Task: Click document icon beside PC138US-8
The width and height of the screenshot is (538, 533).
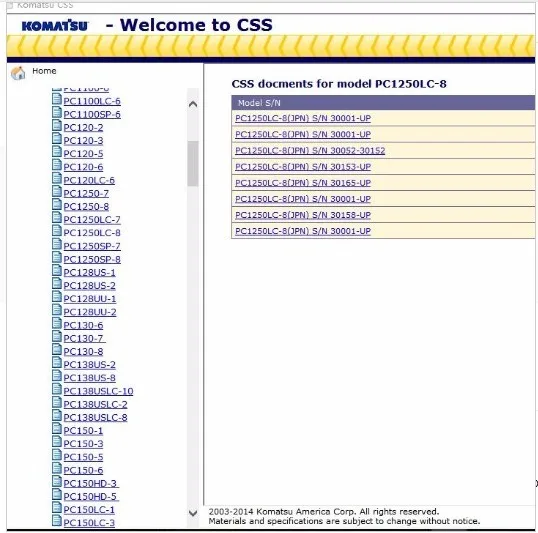Action: (57, 376)
